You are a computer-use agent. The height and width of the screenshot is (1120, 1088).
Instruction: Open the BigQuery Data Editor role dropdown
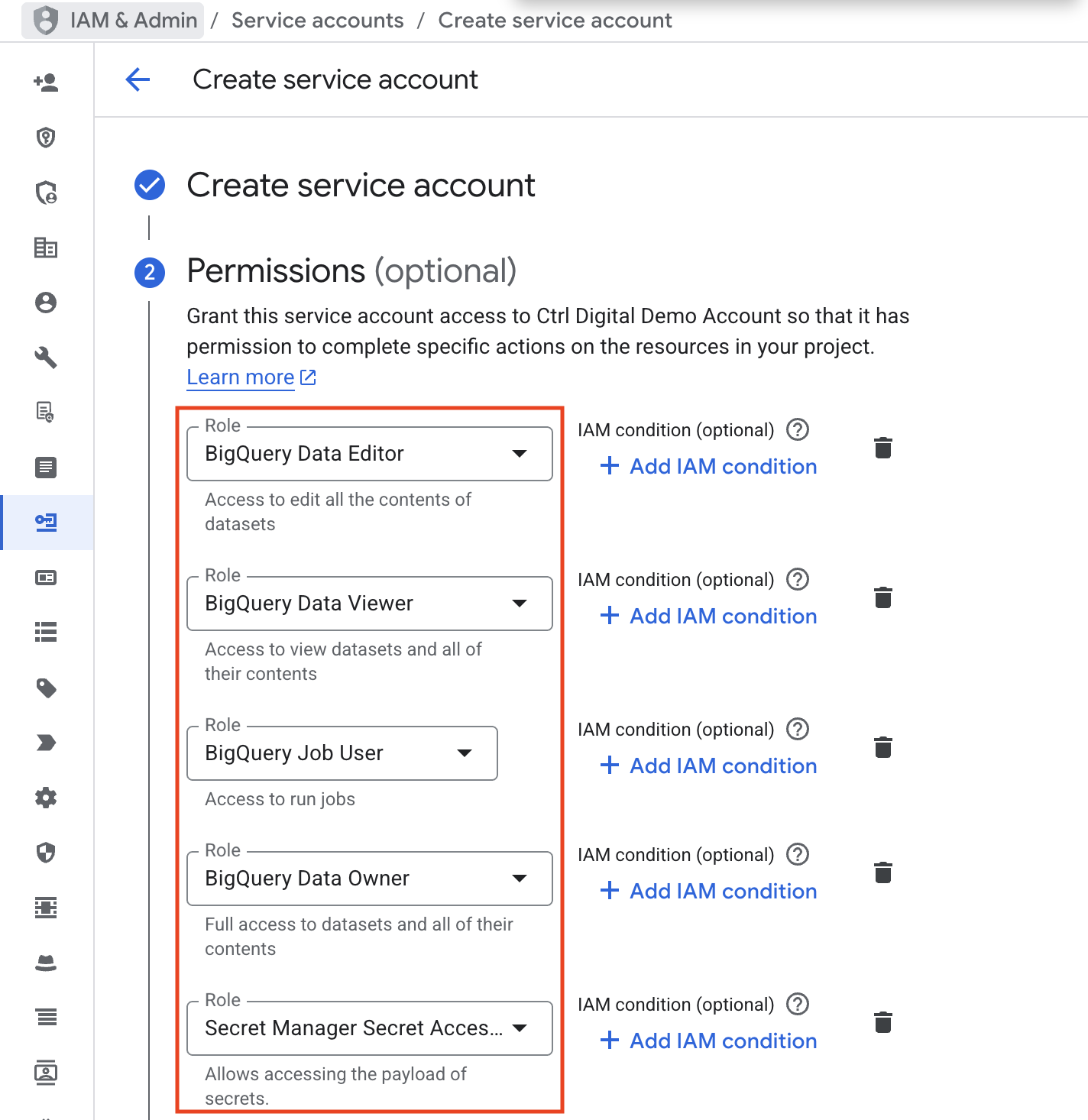370,454
